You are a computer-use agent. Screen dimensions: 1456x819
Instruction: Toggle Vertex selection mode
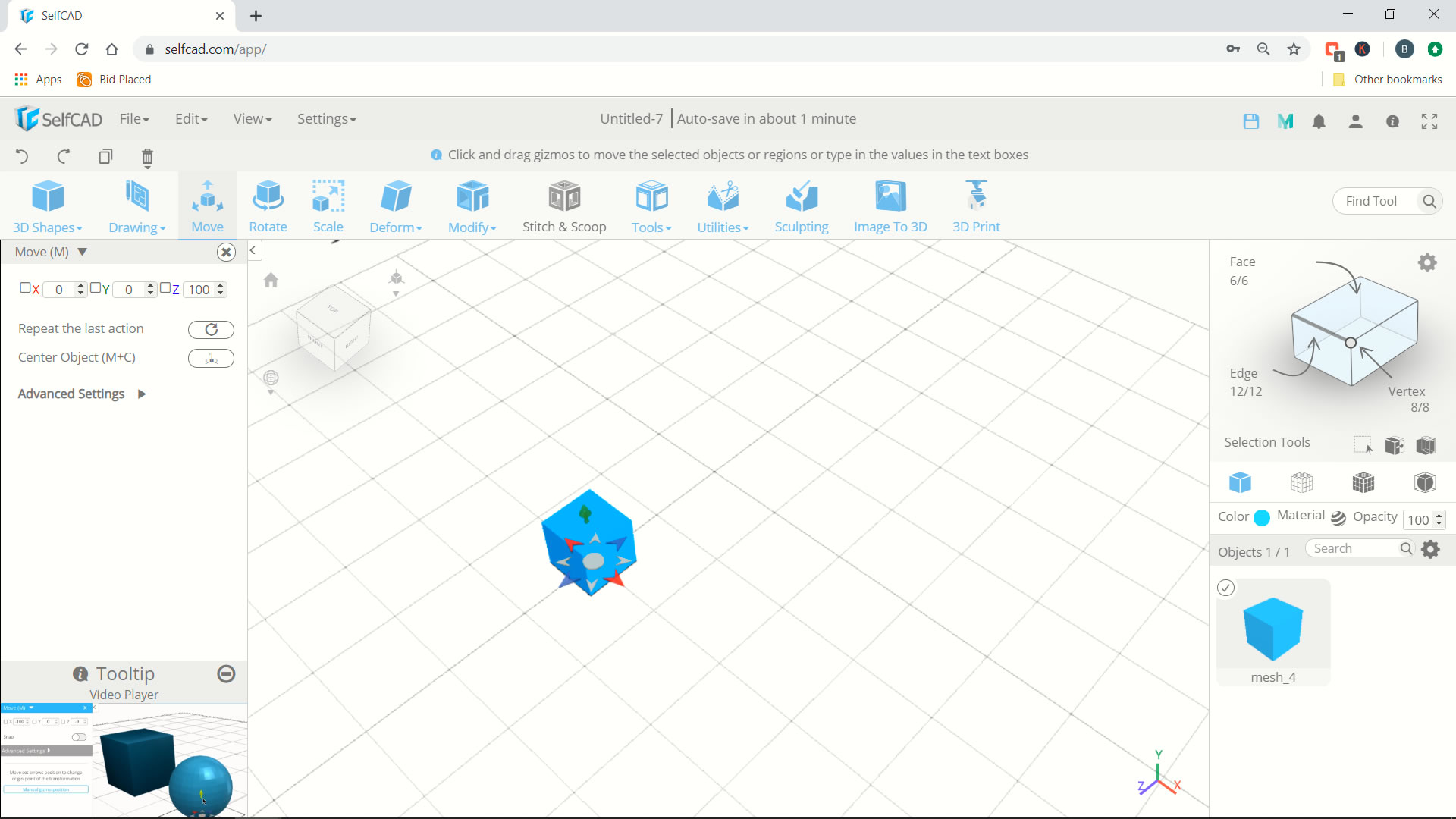click(1409, 399)
